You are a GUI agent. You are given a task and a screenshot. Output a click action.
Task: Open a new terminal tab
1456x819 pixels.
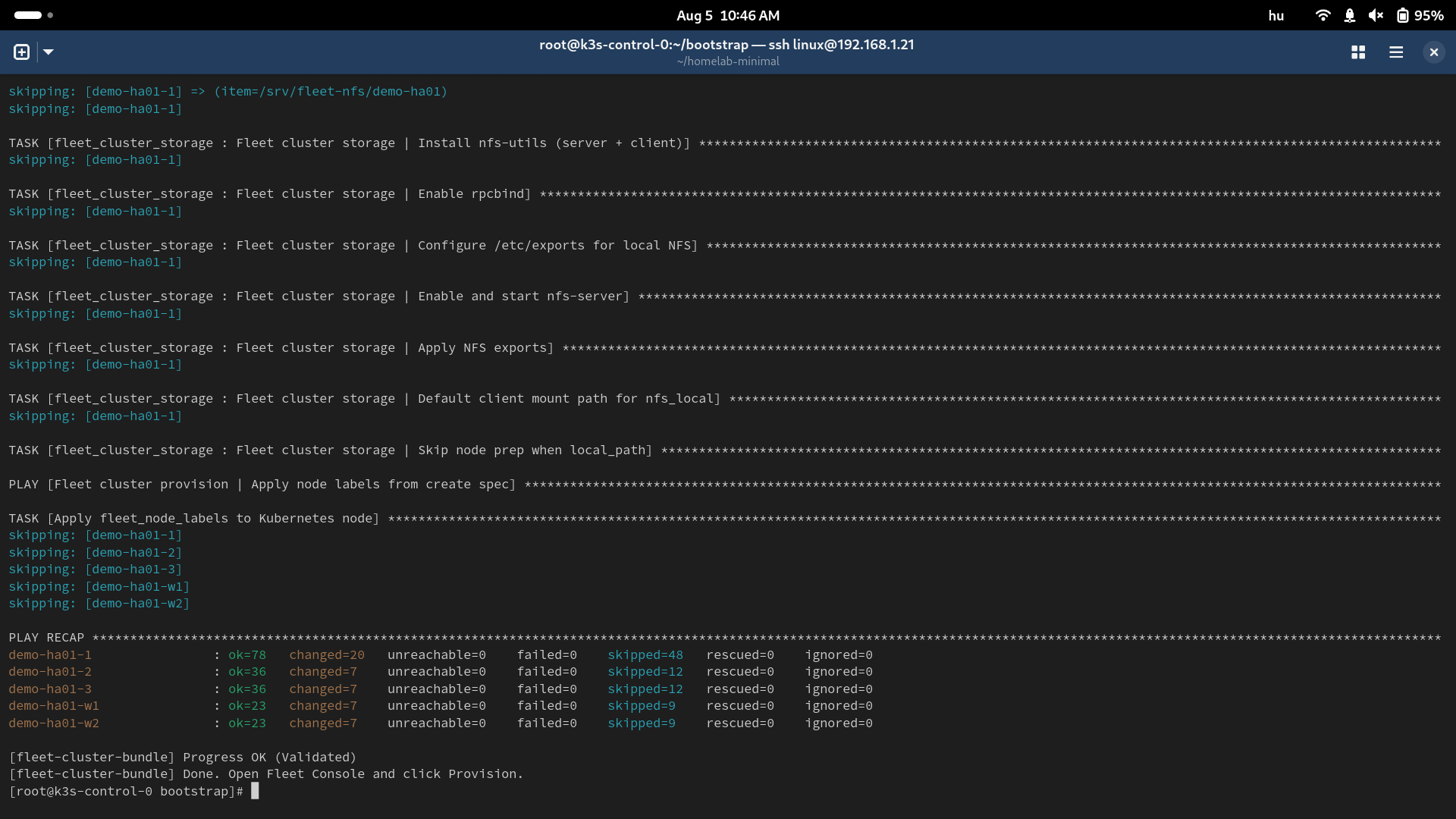click(21, 52)
